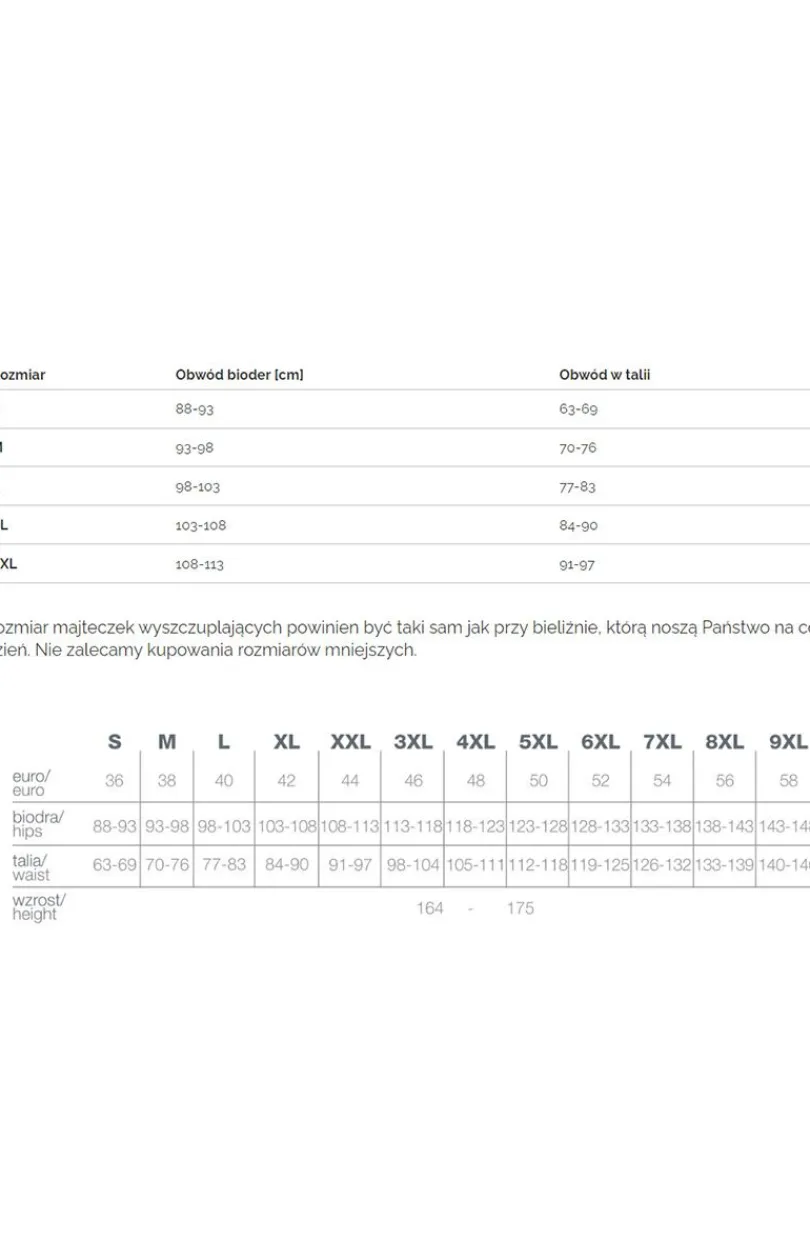Viewport: 810px width, 1260px height.
Task: Select the 63-69 waist value in upper table
Action: click(x=578, y=409)
